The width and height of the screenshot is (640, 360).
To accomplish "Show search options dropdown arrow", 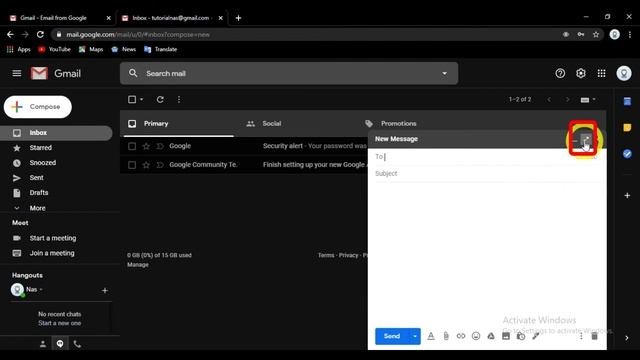I will (444, 73).
